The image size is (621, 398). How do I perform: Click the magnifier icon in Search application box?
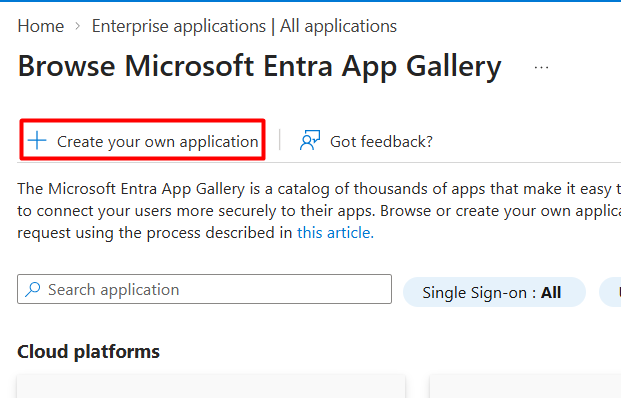33,289
